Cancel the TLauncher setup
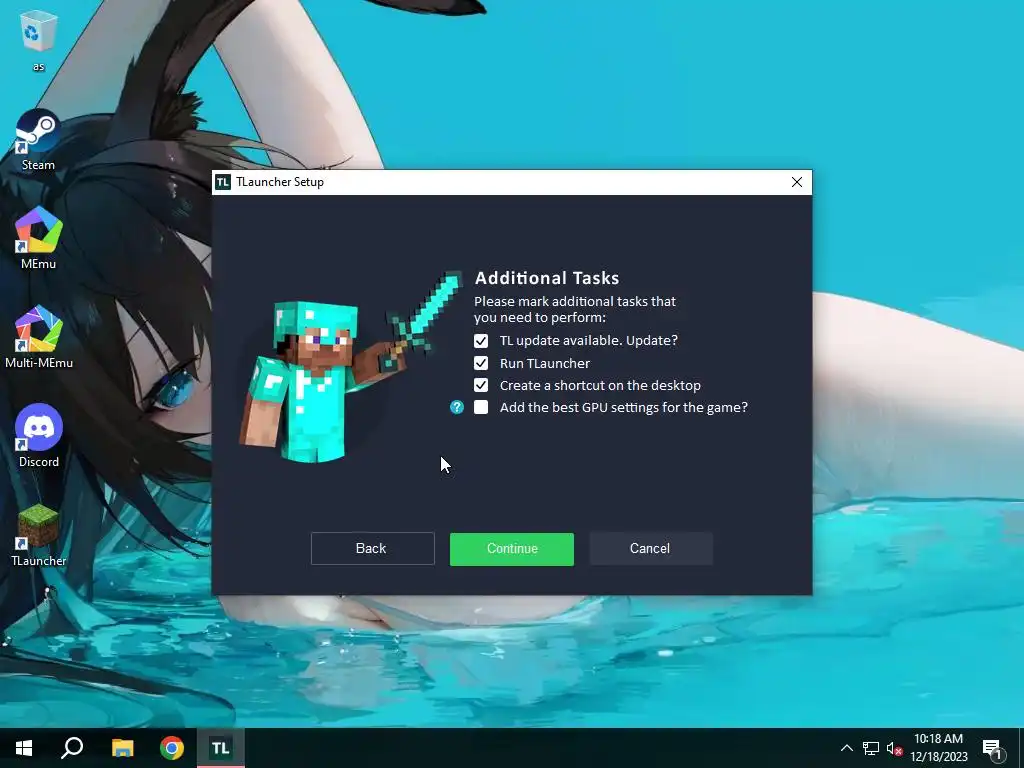Viewport: 1024px width, 768px height. 650,549
